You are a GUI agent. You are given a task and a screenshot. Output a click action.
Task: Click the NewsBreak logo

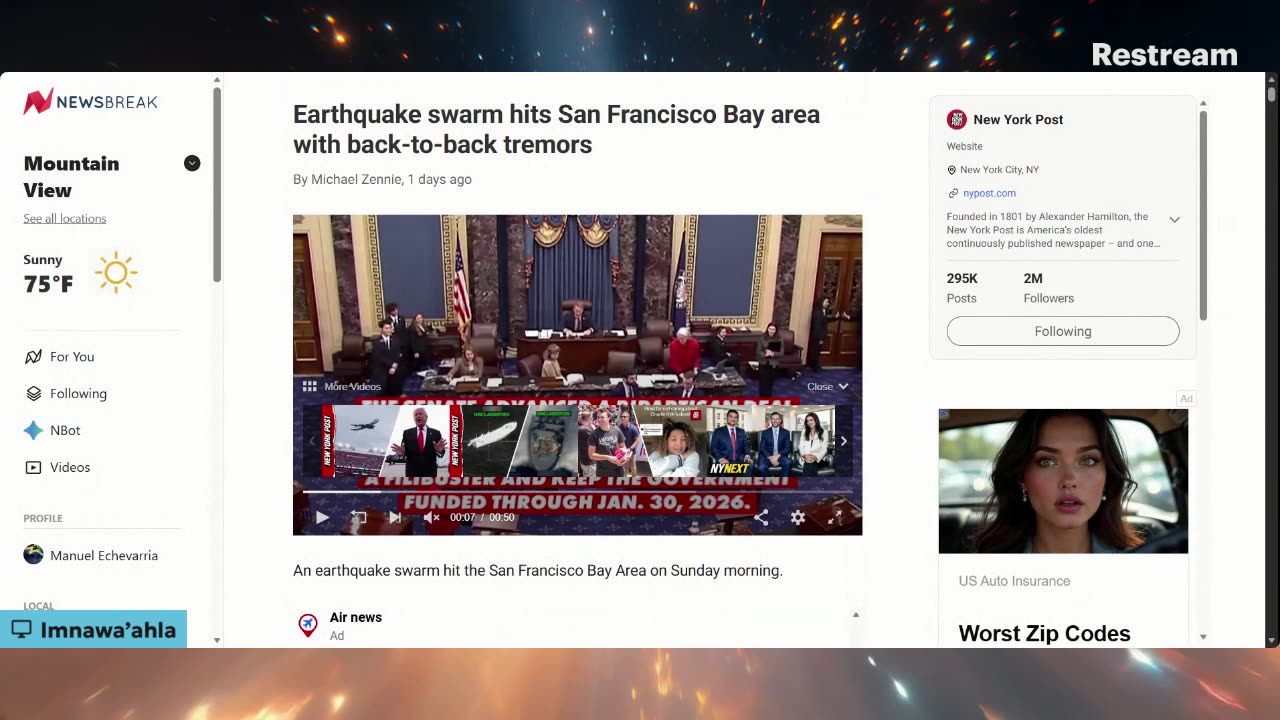coord(90,101)
